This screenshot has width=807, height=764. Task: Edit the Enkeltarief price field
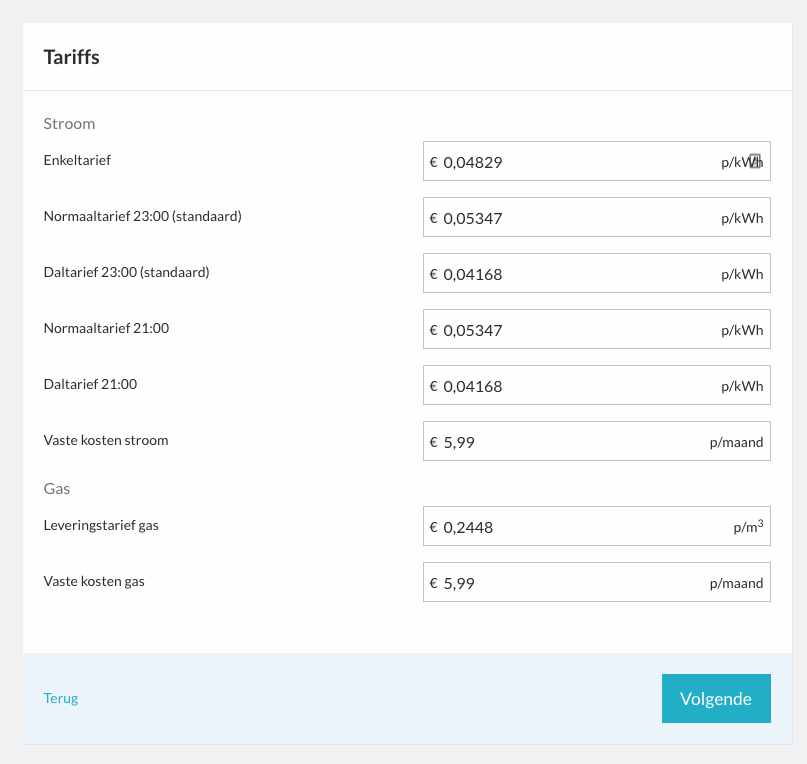tap(597, 161)
